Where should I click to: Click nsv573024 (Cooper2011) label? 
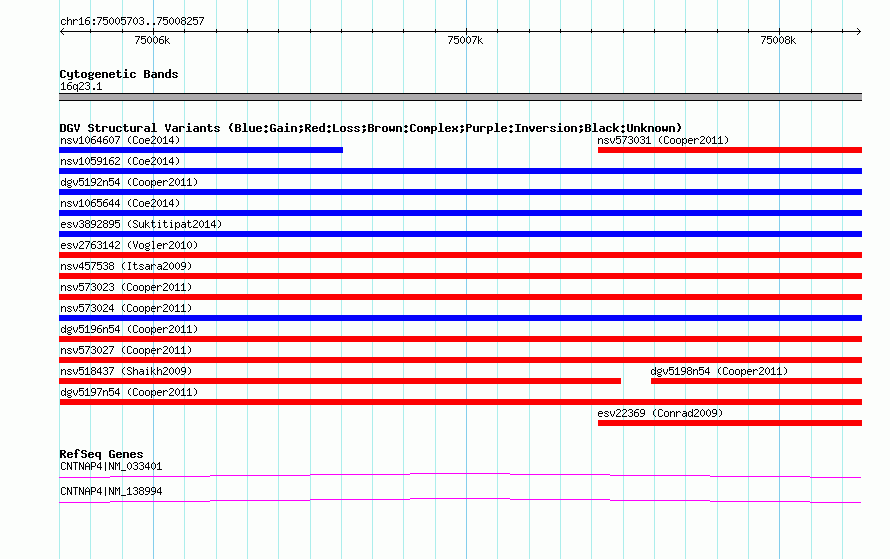(x=126, y=308)
